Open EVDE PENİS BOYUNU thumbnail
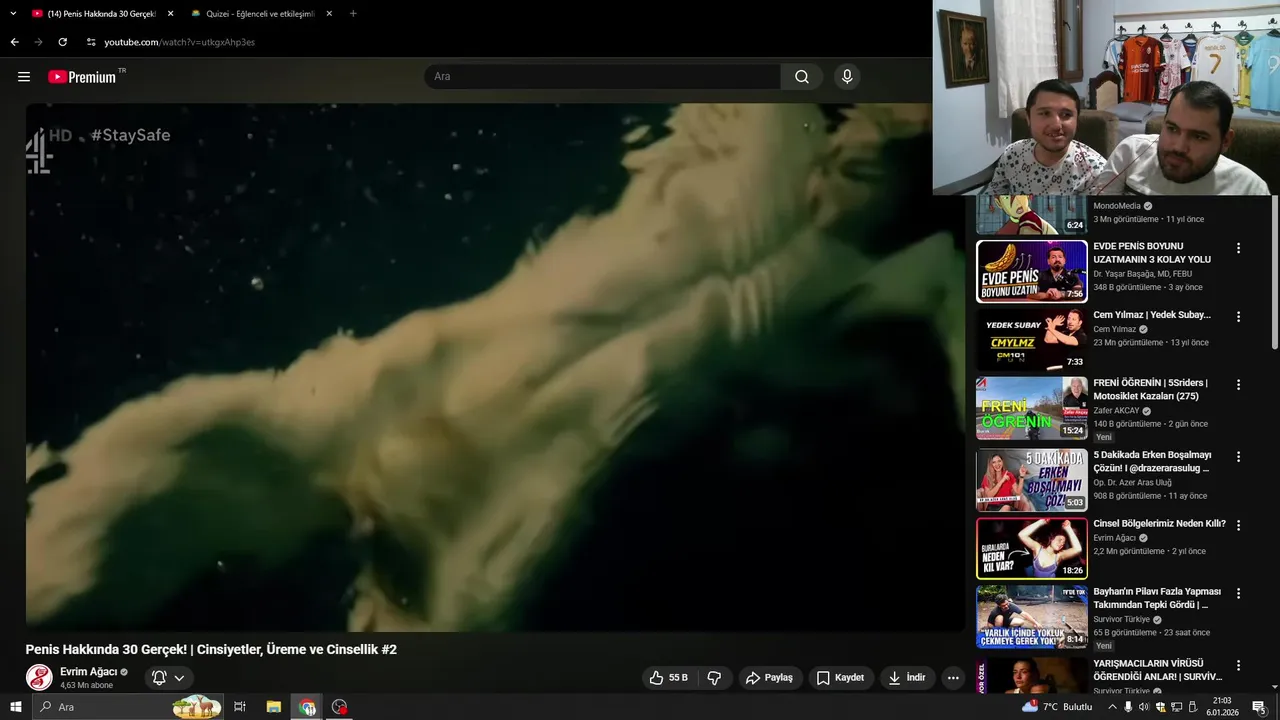 1032,271
